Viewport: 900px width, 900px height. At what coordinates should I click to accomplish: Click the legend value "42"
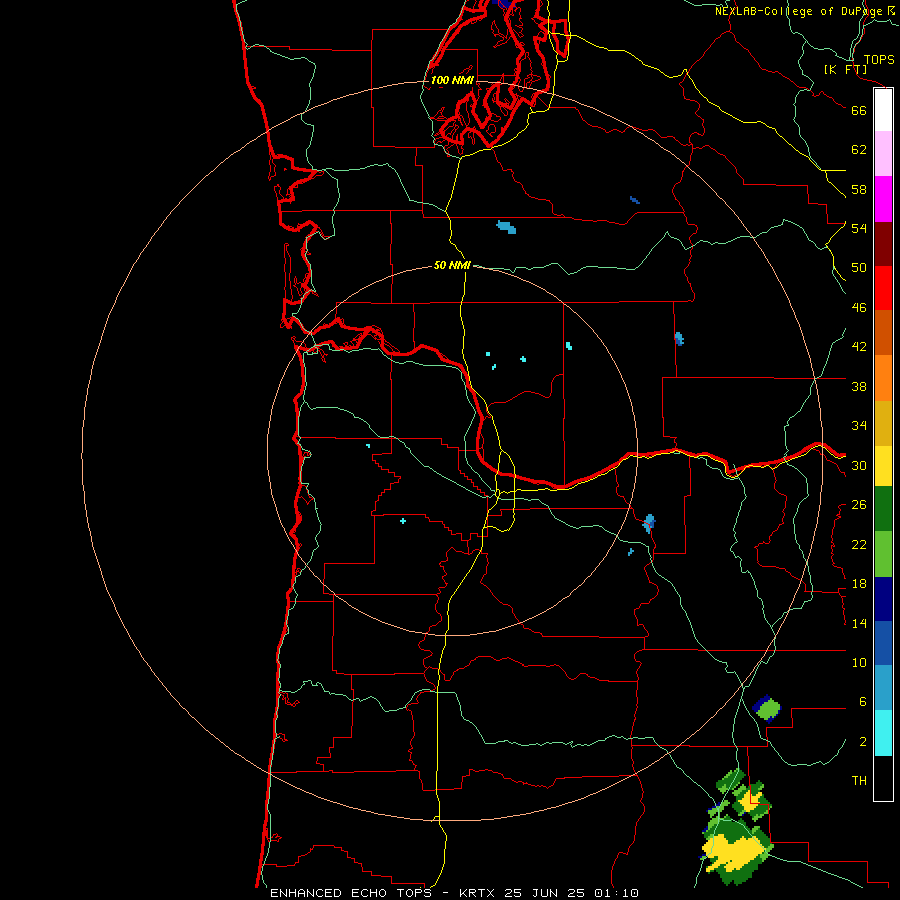tap(859, 347)
